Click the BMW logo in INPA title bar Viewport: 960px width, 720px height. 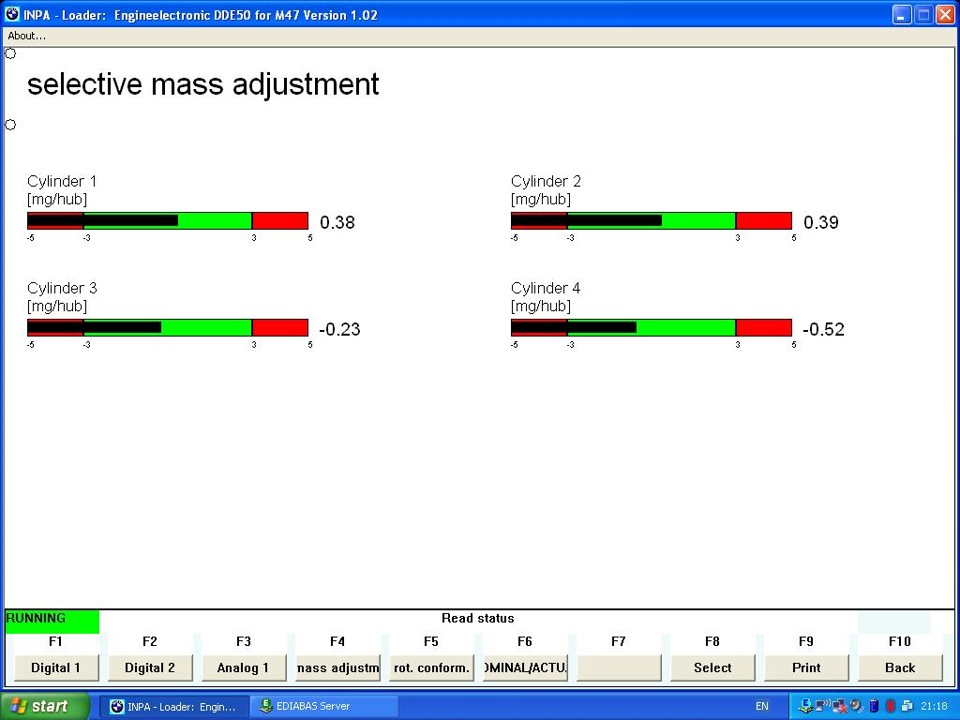coord(12,14)
